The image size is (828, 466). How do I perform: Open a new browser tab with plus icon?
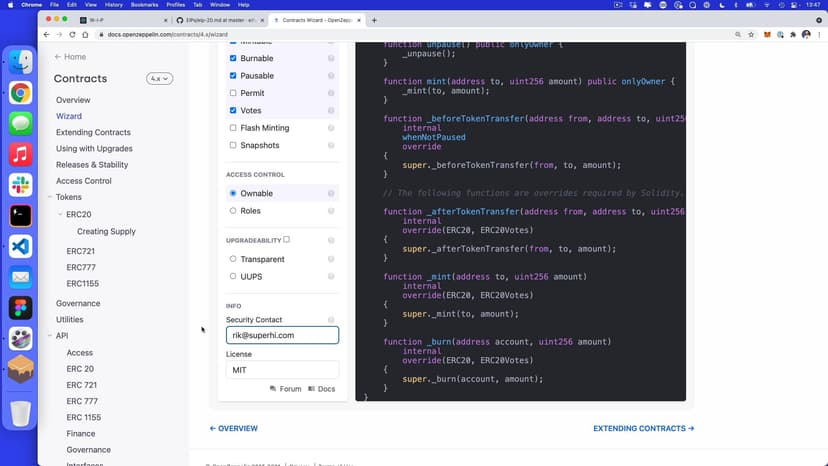(374, 20)
